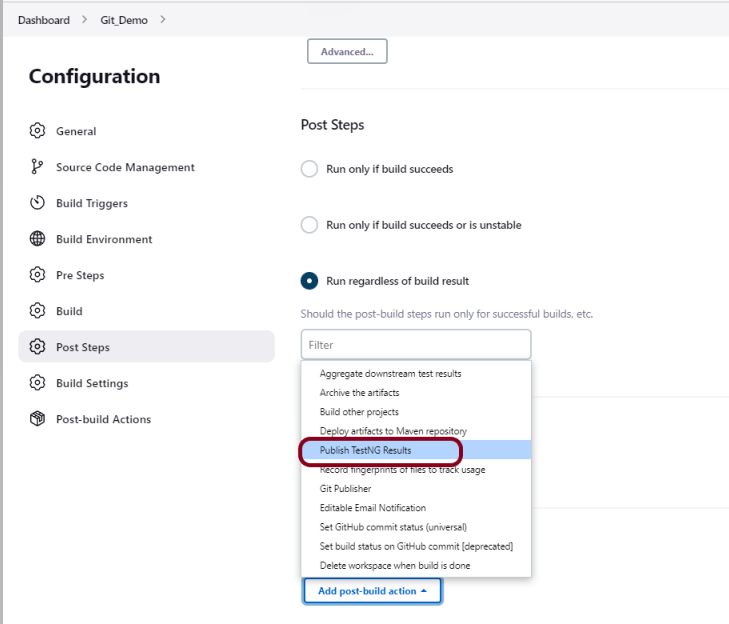Image resolution: width=729 pixels, height=624 pixels.
Task: Select Run regardless of build result
Action: (x=310, y=281)
